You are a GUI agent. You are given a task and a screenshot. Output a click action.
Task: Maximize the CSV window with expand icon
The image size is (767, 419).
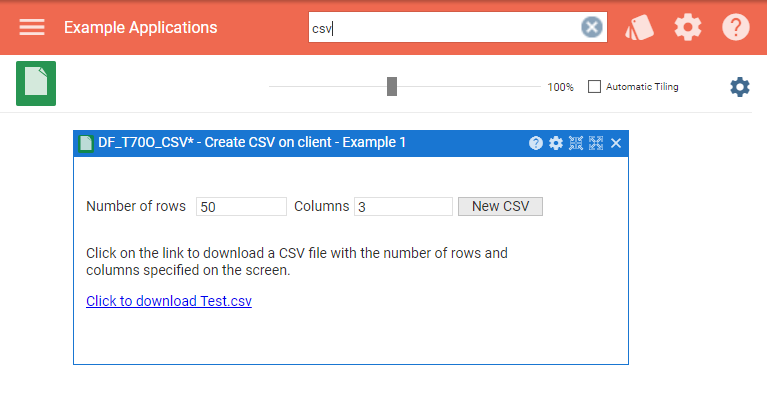point(596,143)
